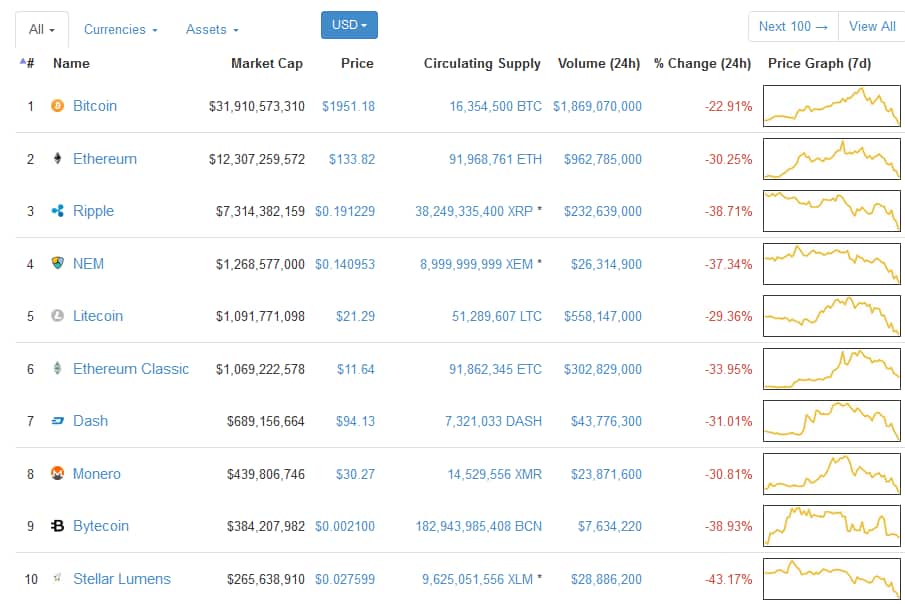Click the Ethereum diamond logo icon
905x604 pixels.
(57, 159)
